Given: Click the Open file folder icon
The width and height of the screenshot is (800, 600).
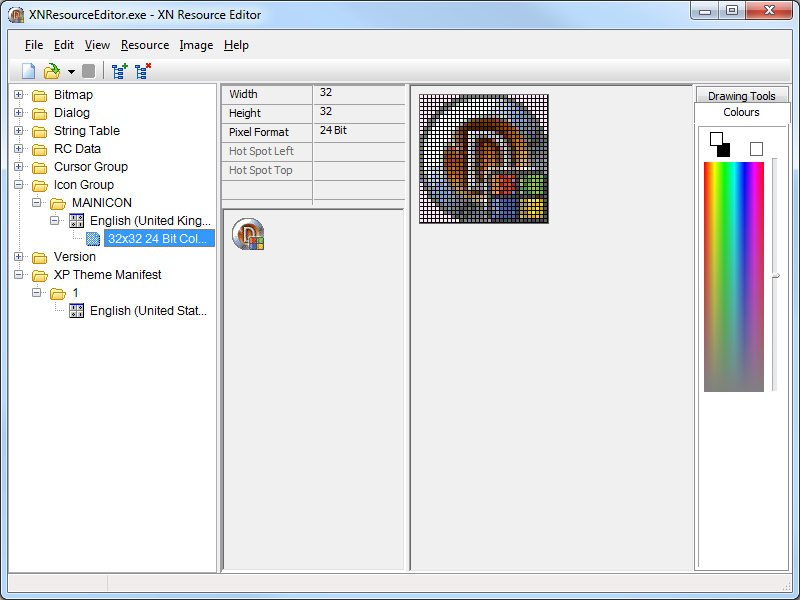Looking at the screenshot, I should click(x=52, y=71).
